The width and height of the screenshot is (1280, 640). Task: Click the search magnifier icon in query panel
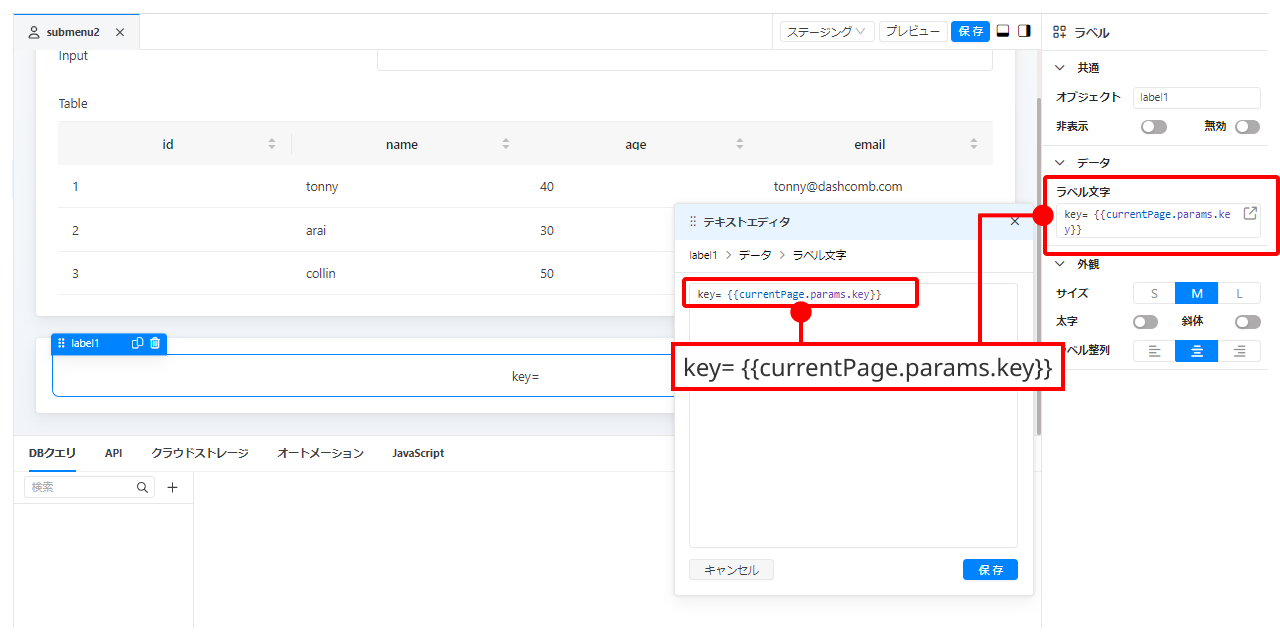tap(143, 487)
